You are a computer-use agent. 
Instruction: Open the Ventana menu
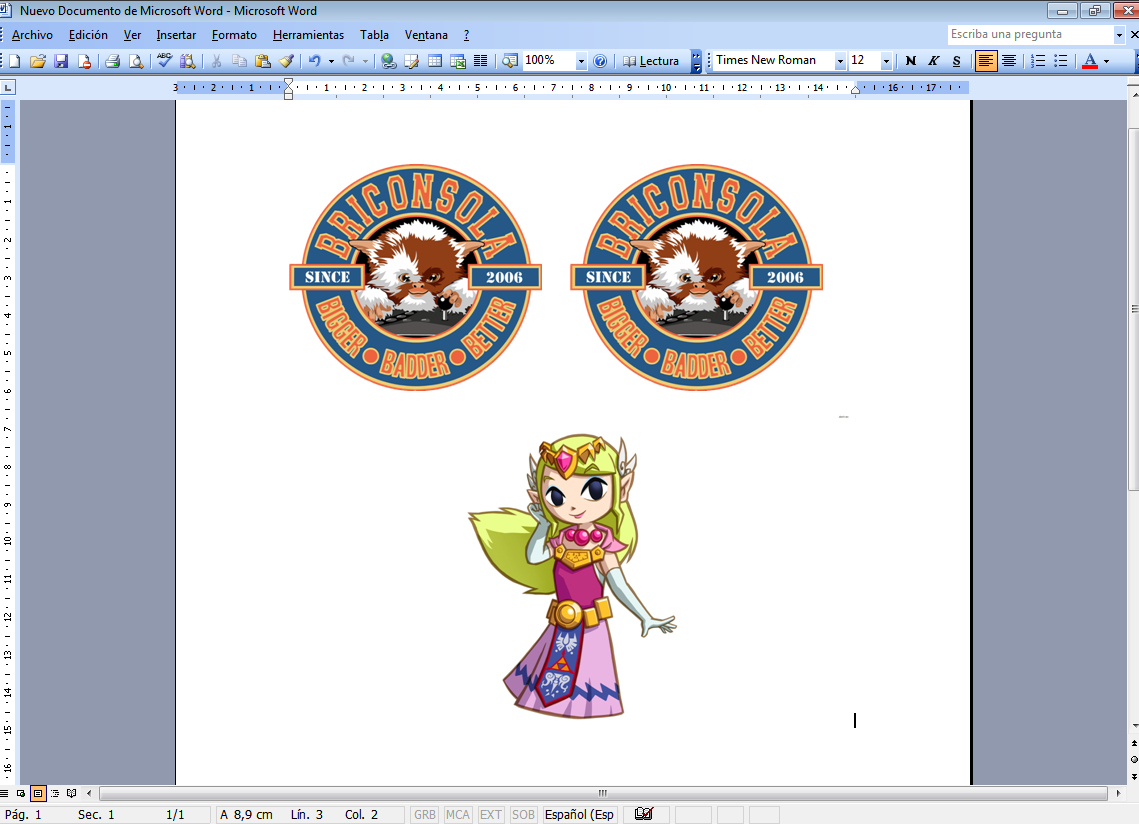coord(426,35)
